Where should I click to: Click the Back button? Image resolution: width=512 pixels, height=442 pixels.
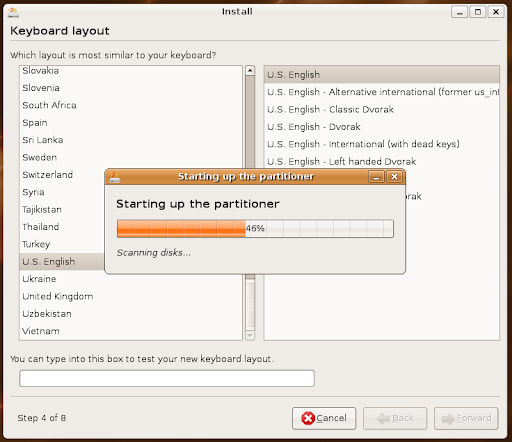click(395, 418)
